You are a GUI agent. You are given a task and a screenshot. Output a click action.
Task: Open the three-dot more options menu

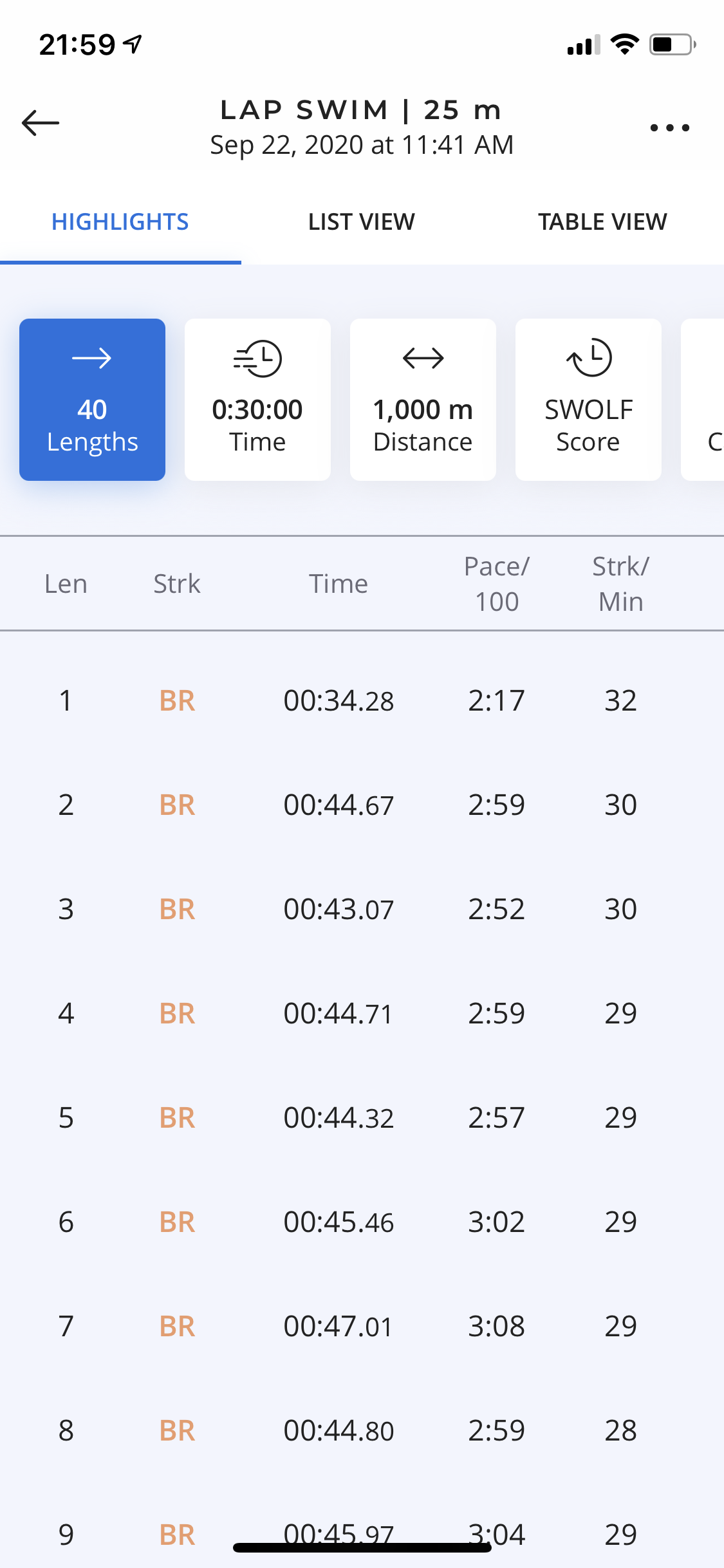[x=669, y=127]
